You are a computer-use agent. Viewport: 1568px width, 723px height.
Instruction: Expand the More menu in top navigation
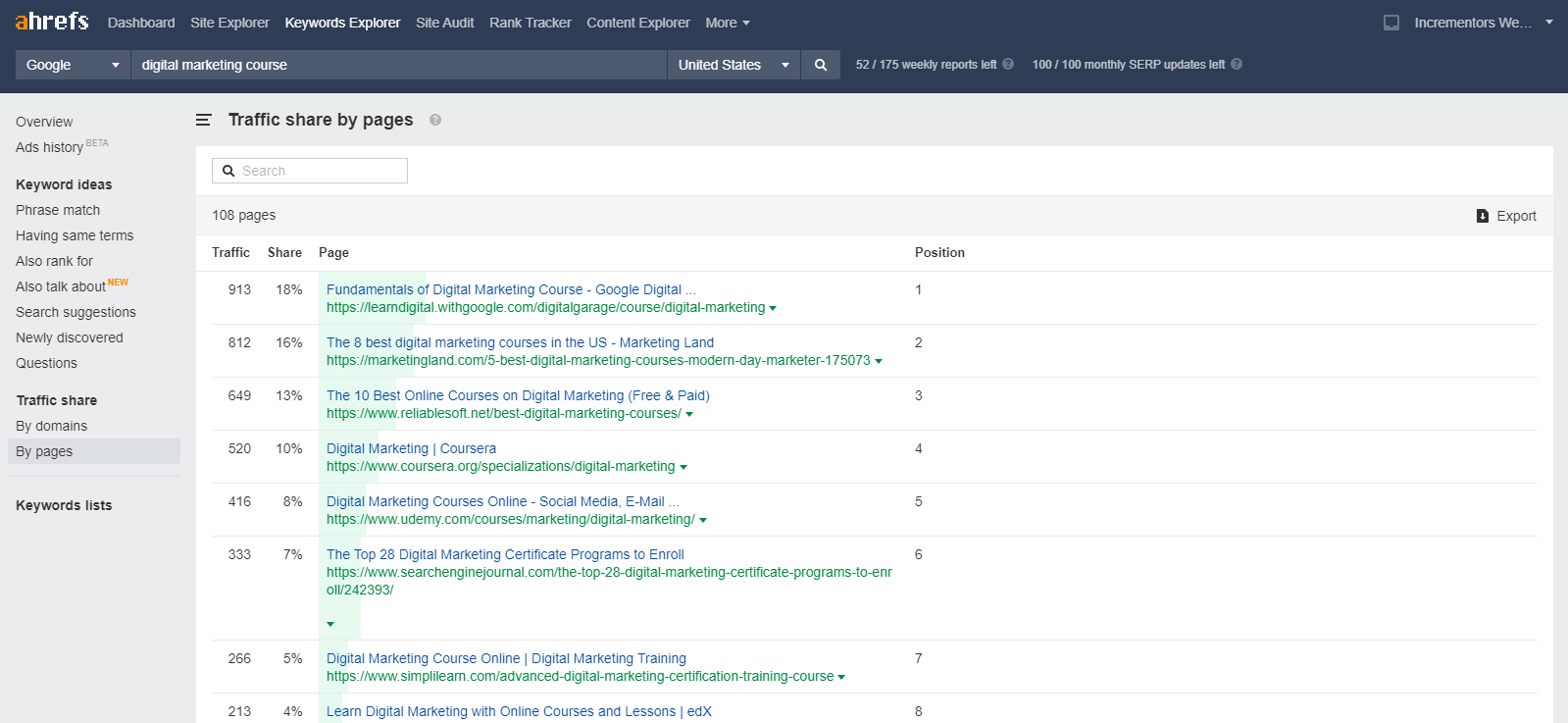pos(728,23)
